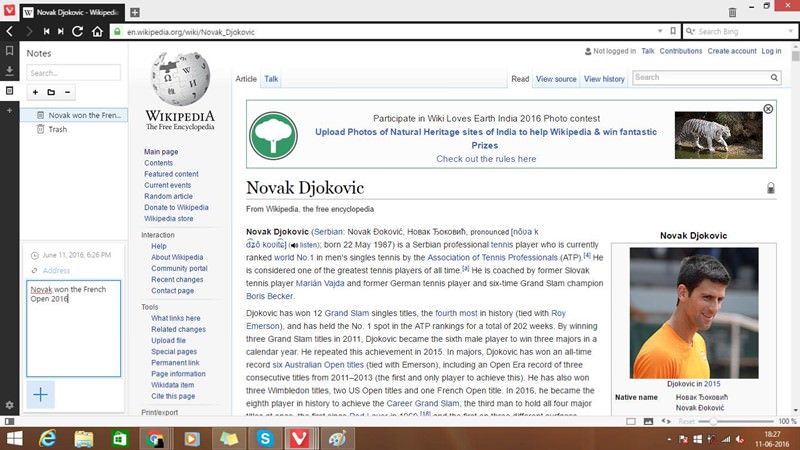The width and height of the screenshot is (800, 450).
Task: Open the address bar history dropdown
Action: click(660, 31)
